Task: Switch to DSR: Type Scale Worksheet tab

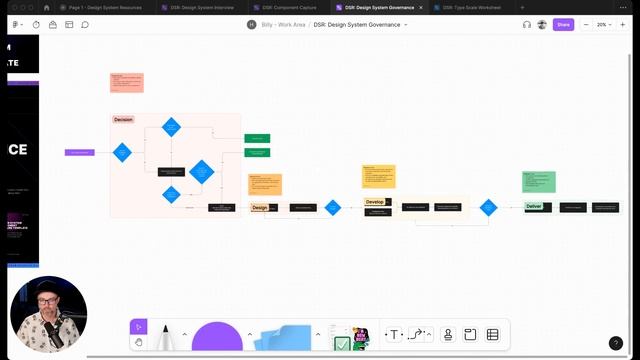Action: point(468,7)
